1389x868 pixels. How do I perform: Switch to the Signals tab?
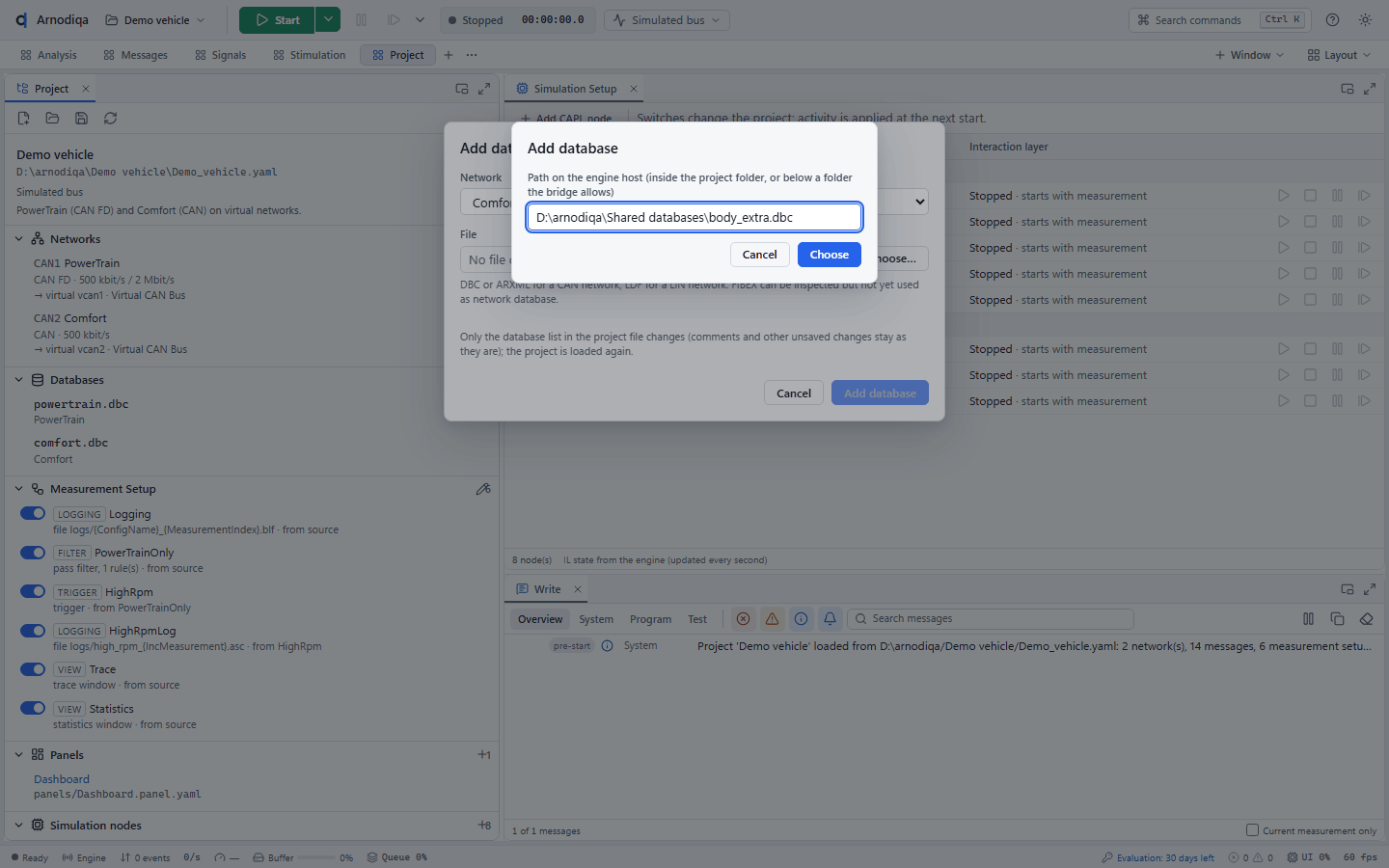[x=220, y=55]
